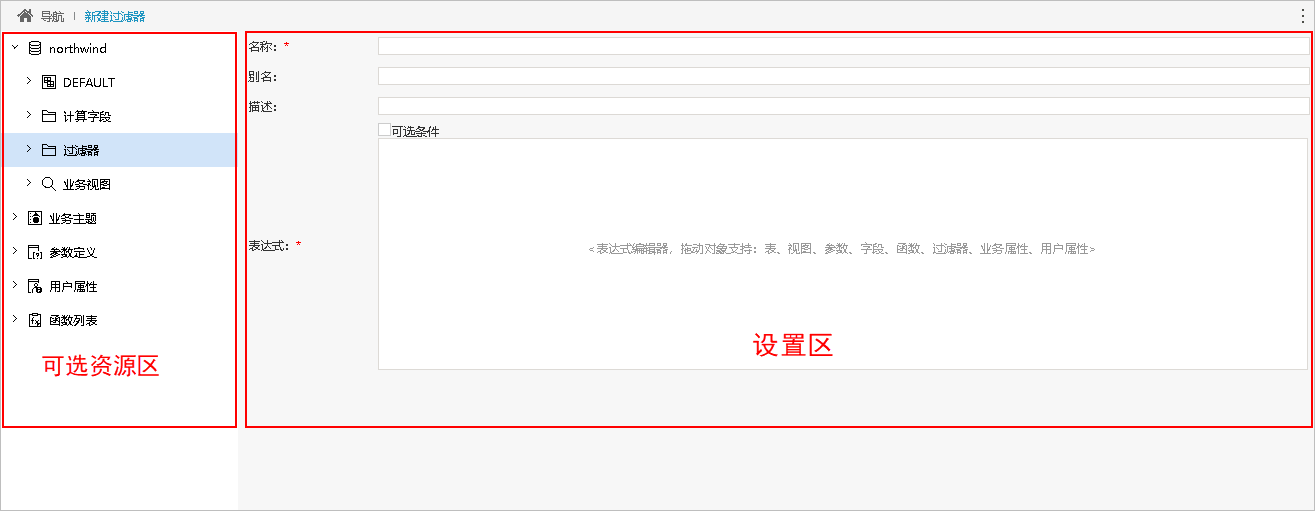Select the 参数定义 tree label

pyautogui.click(x=73, y=252)
